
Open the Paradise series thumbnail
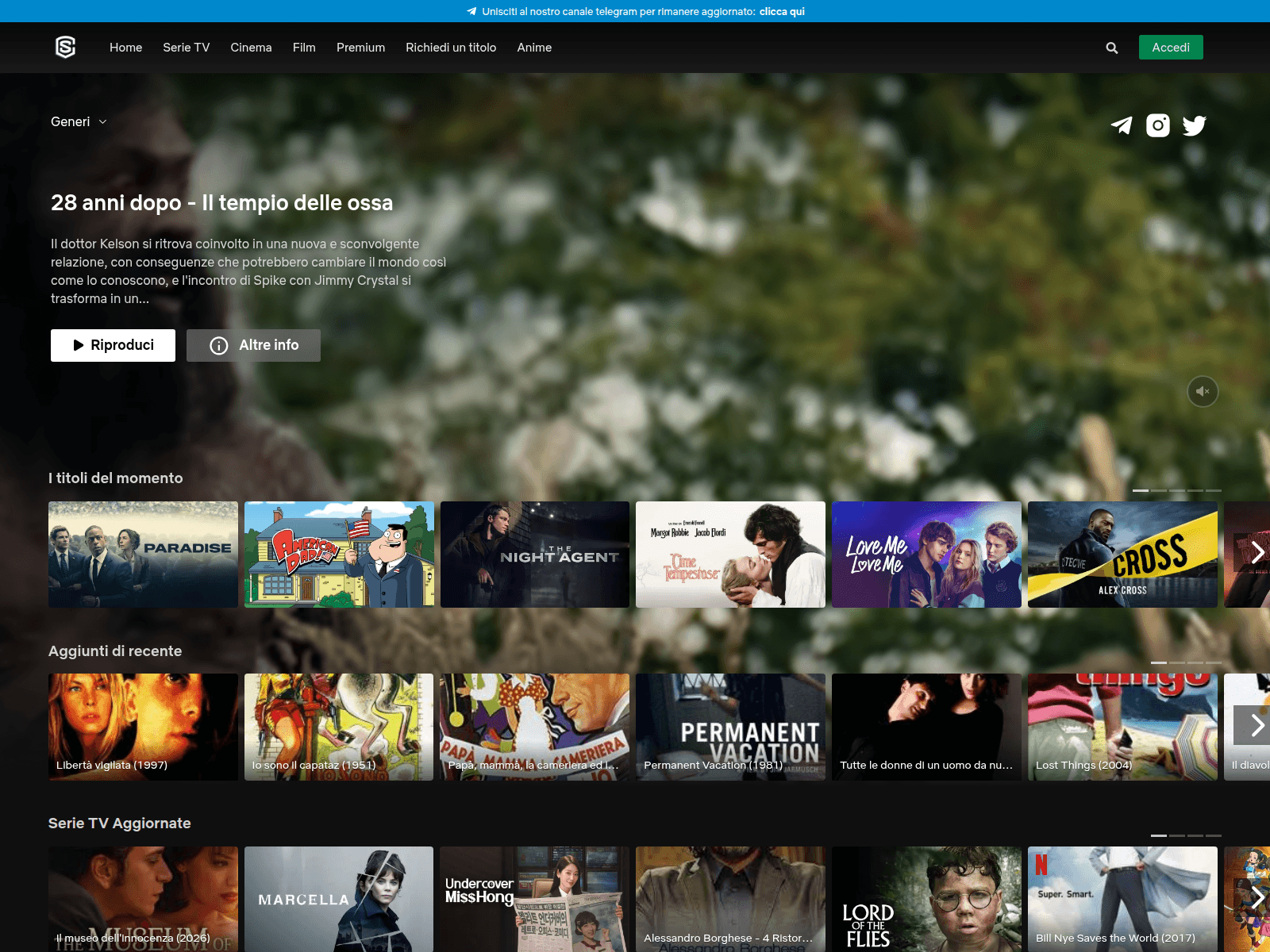[143, 555]
